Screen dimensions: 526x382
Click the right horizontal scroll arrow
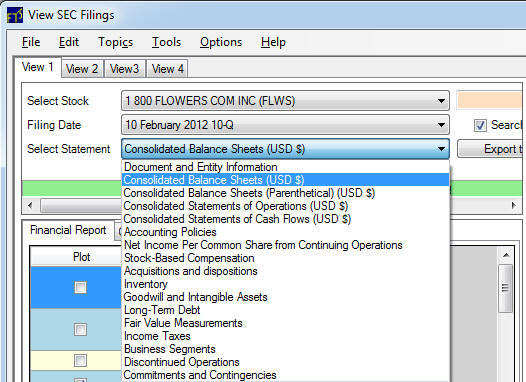click(514, 205)
